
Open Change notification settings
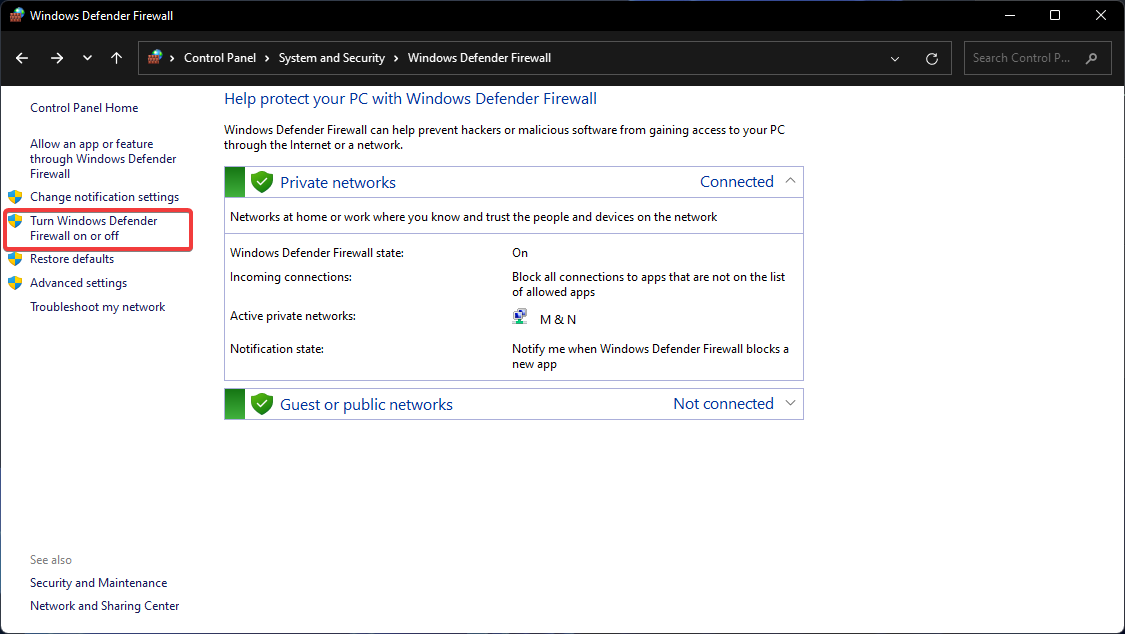coord(105,197)
